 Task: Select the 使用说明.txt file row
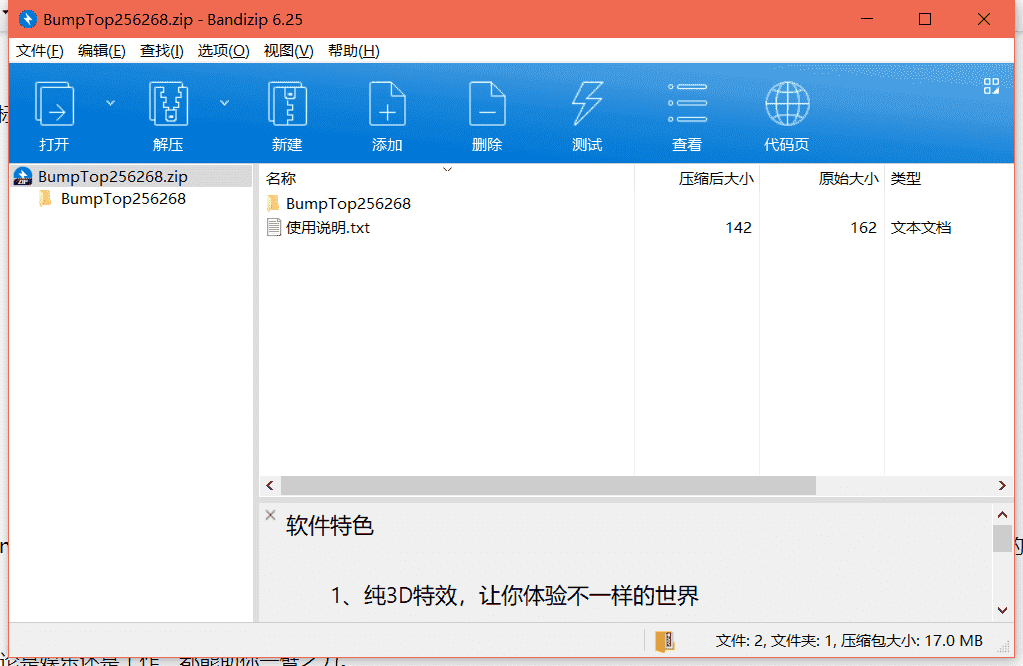point(636,228)
